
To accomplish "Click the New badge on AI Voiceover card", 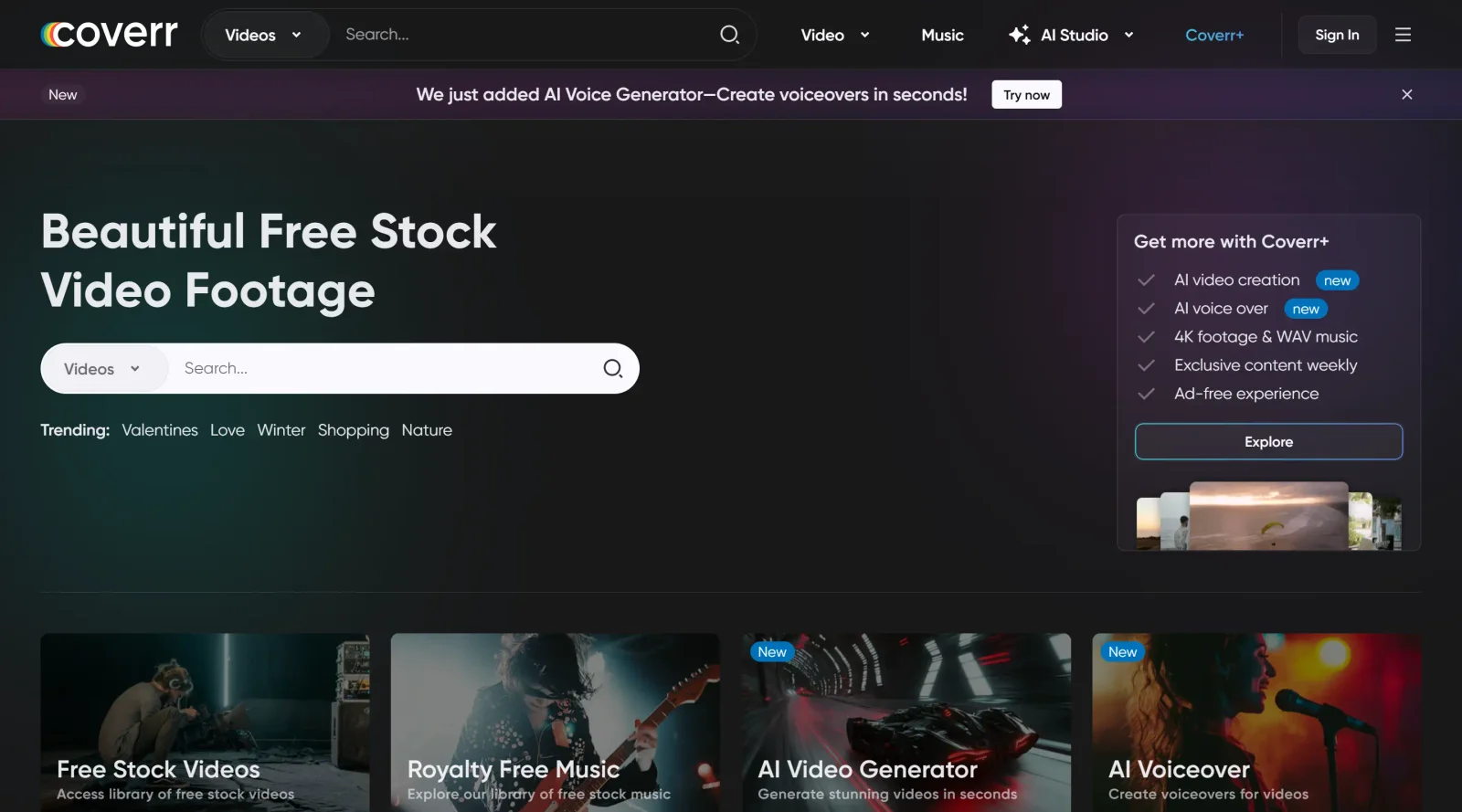I will (x=1122, y=651).
